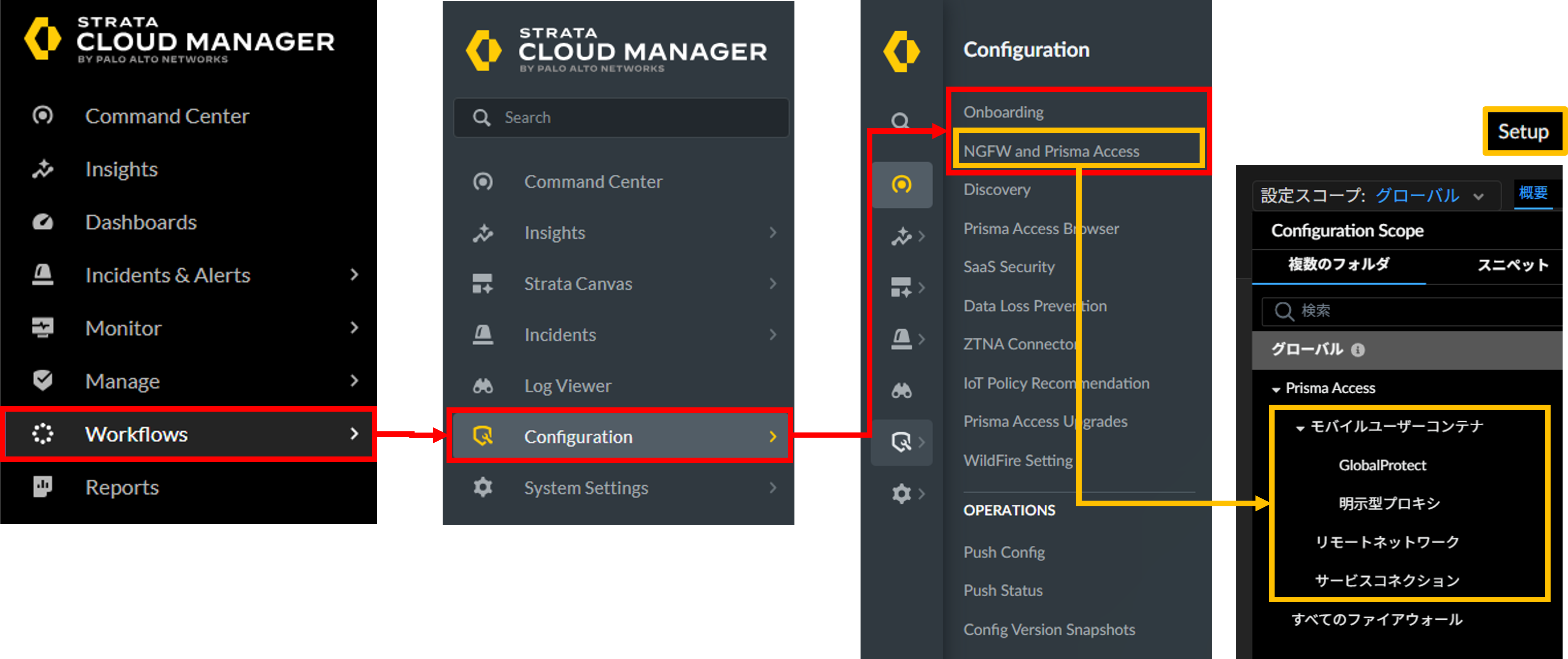Click the Push Config link
The image size is (1568, 659).
1004,552
